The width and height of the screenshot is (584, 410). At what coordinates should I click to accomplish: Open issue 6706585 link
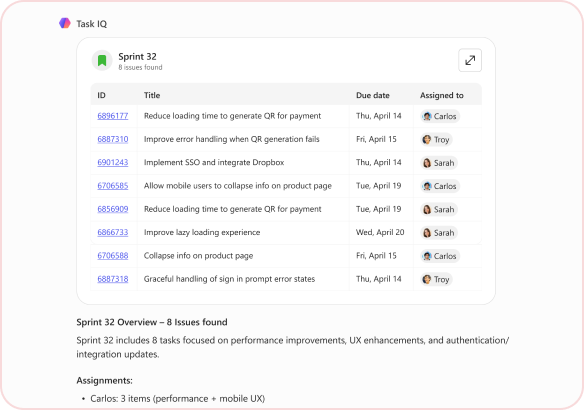[x=112, y=186]
